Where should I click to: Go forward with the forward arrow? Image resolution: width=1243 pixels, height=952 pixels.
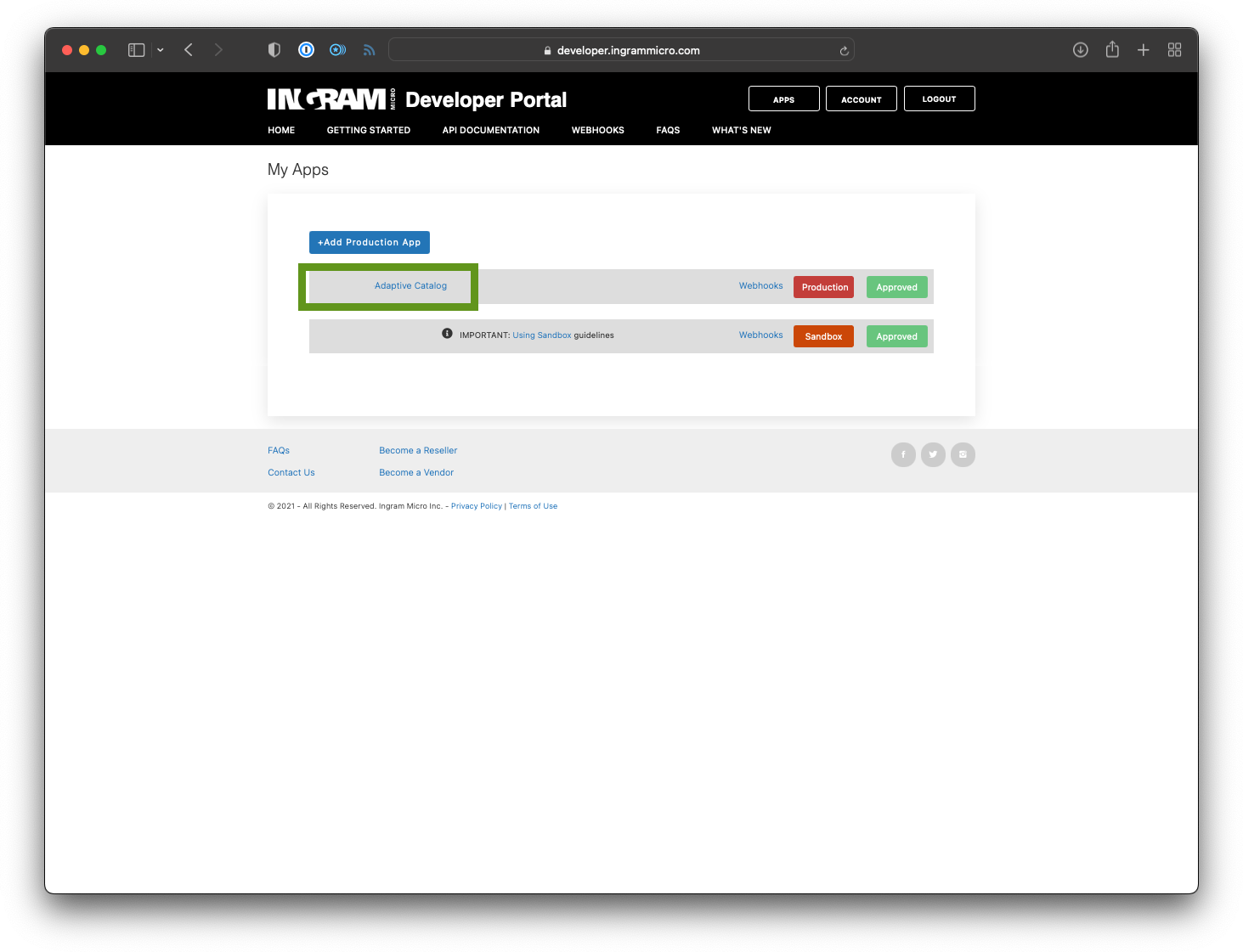coord(218,50)
